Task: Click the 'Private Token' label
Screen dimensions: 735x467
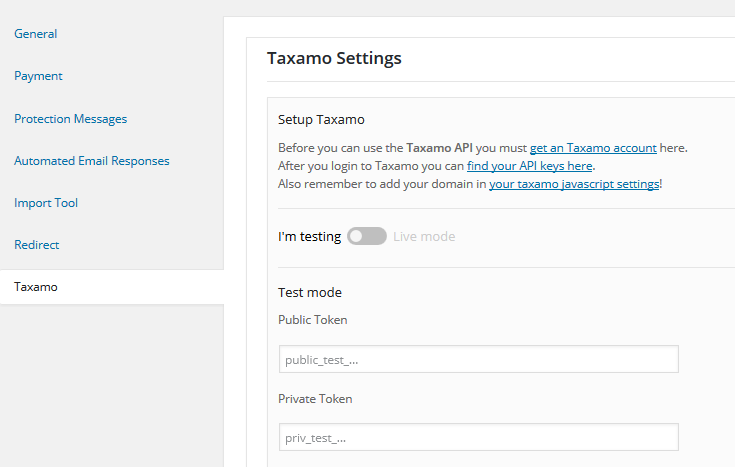Action: [x=315, y=399]
